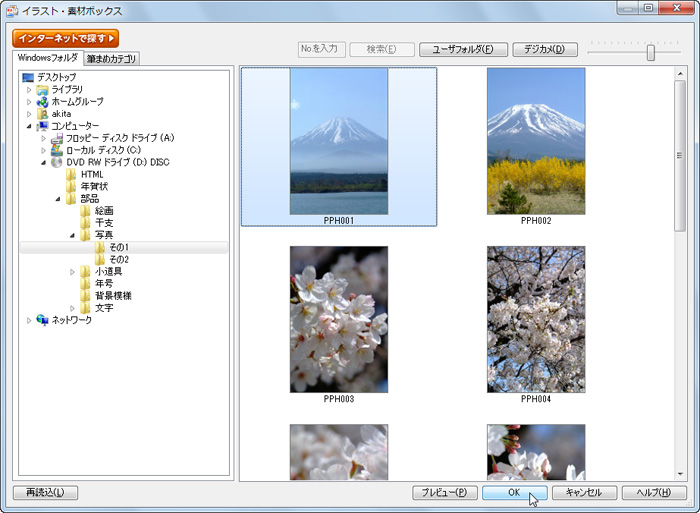700x513 pixels.
Task: Expand the 文字 folder node
Action: (72, 308)
